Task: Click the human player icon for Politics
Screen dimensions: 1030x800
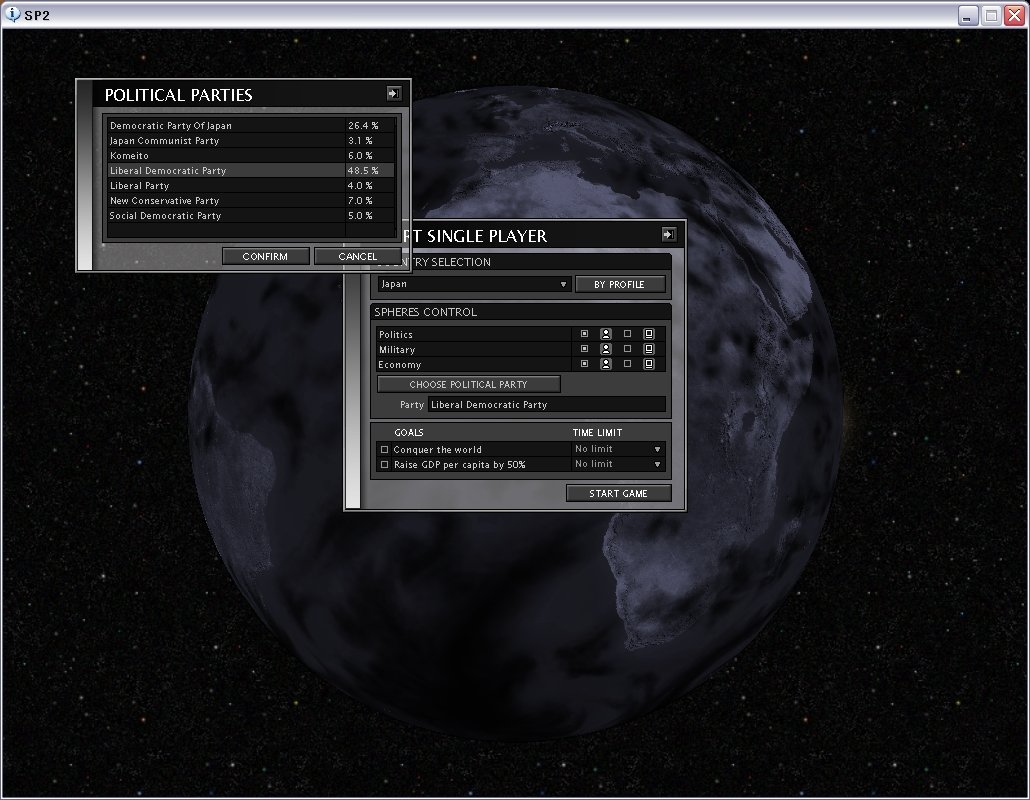Action: point(606,334)
